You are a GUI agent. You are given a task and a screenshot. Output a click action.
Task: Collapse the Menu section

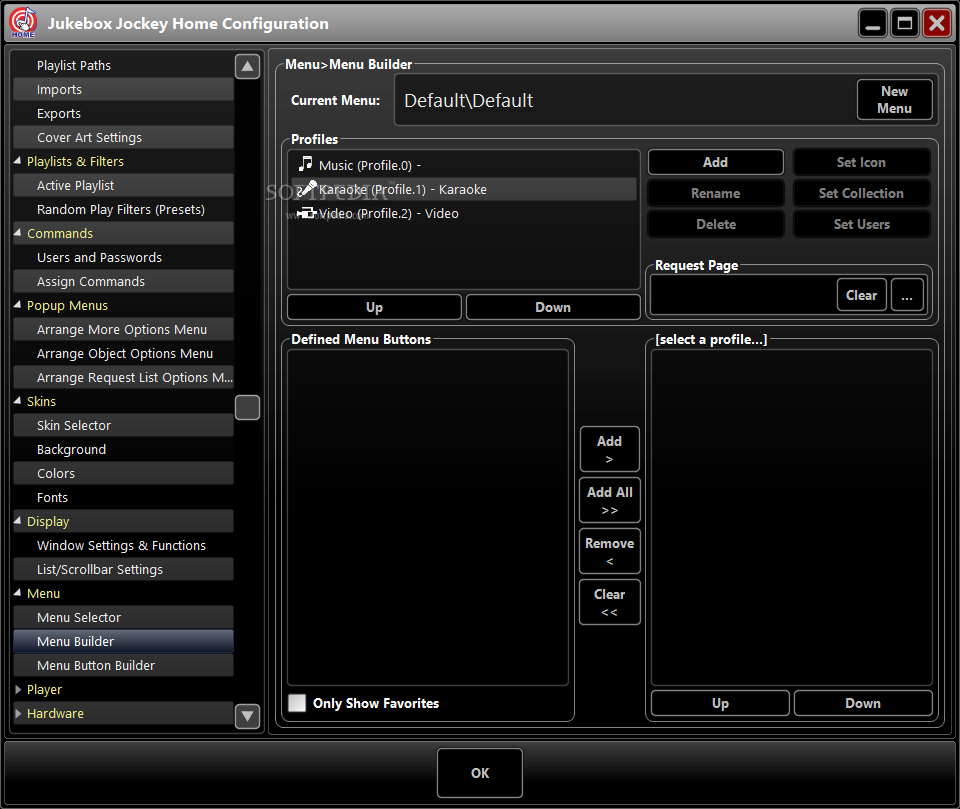click(18, 593)
